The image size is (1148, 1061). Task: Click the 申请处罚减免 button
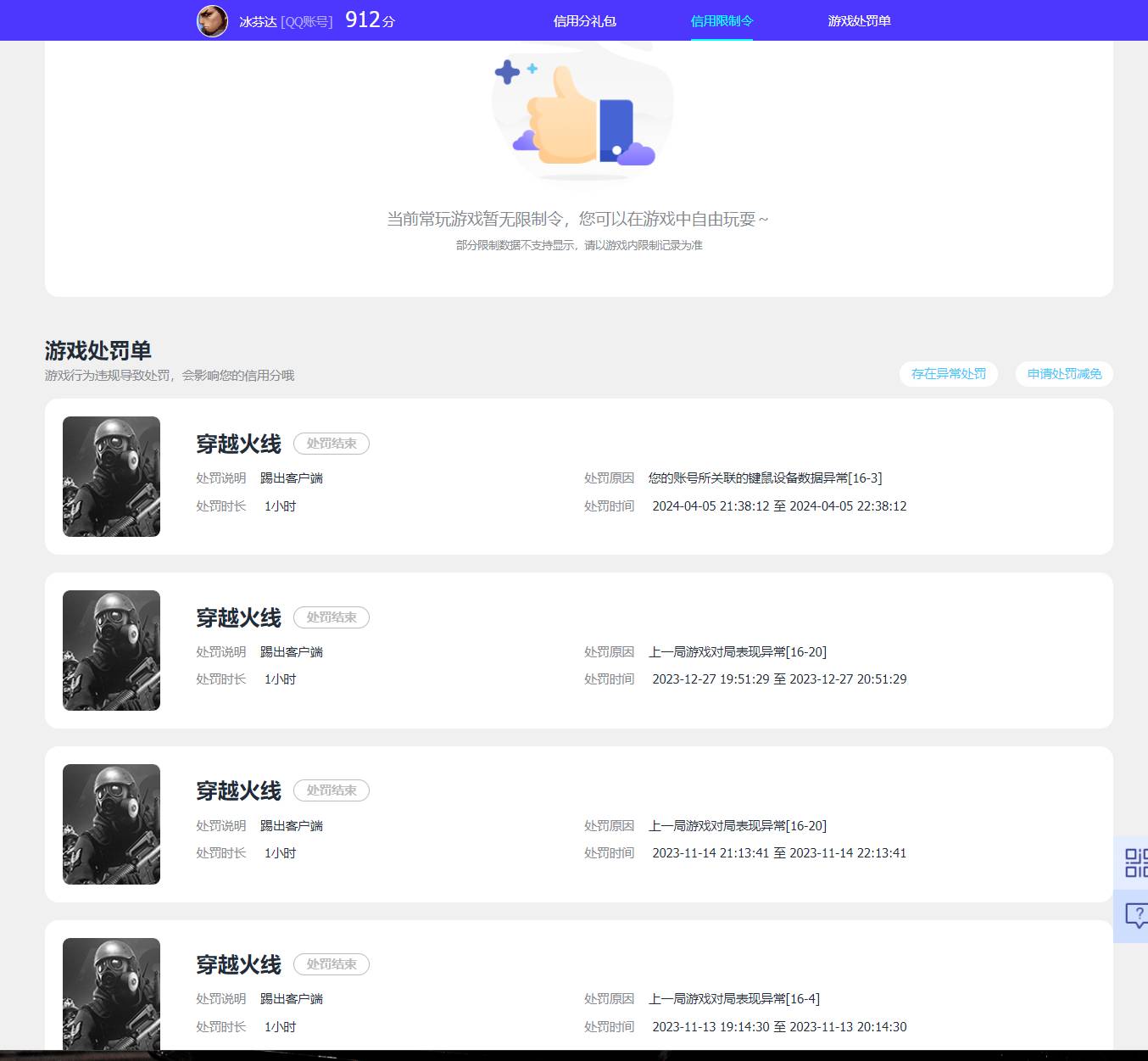1064,374
